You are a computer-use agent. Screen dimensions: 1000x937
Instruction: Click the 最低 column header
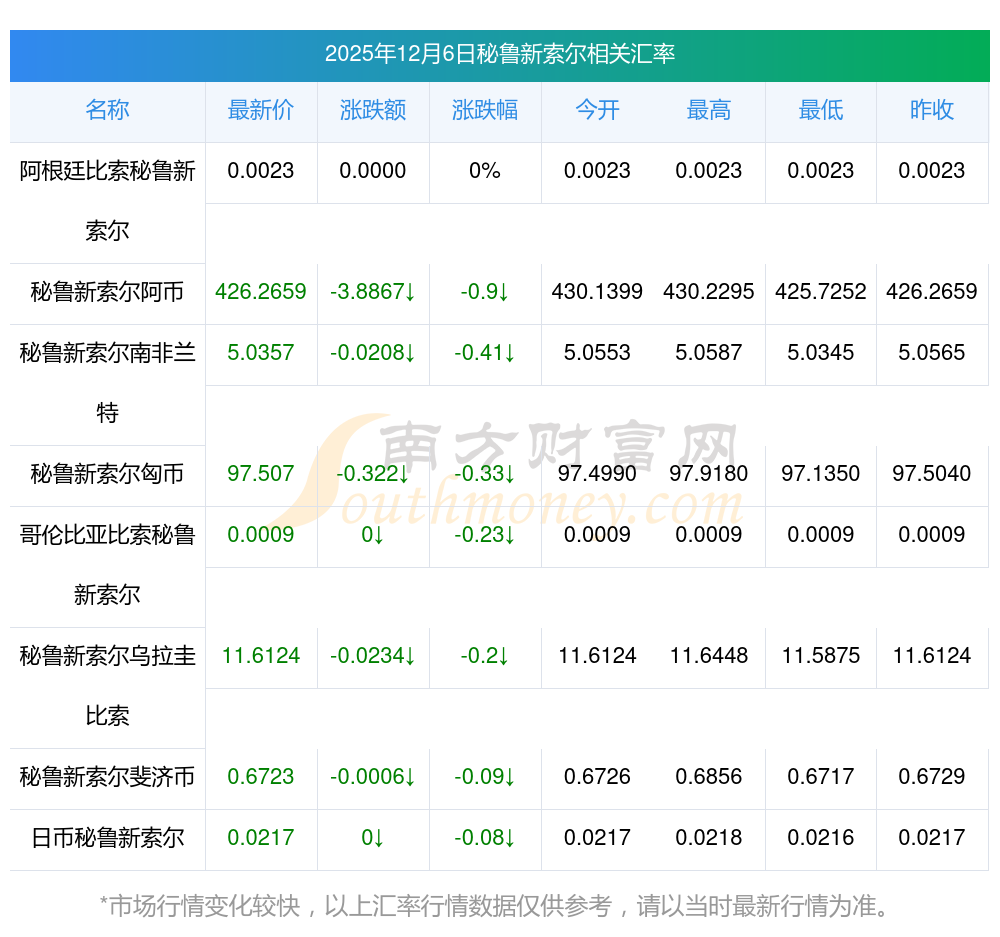click(x=821, y=111)
